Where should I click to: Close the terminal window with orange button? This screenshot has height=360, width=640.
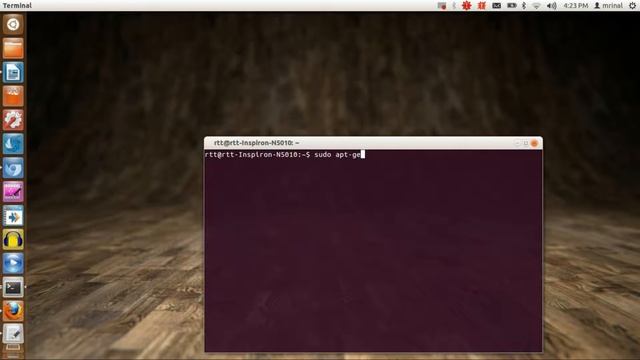tap(534, 143)
